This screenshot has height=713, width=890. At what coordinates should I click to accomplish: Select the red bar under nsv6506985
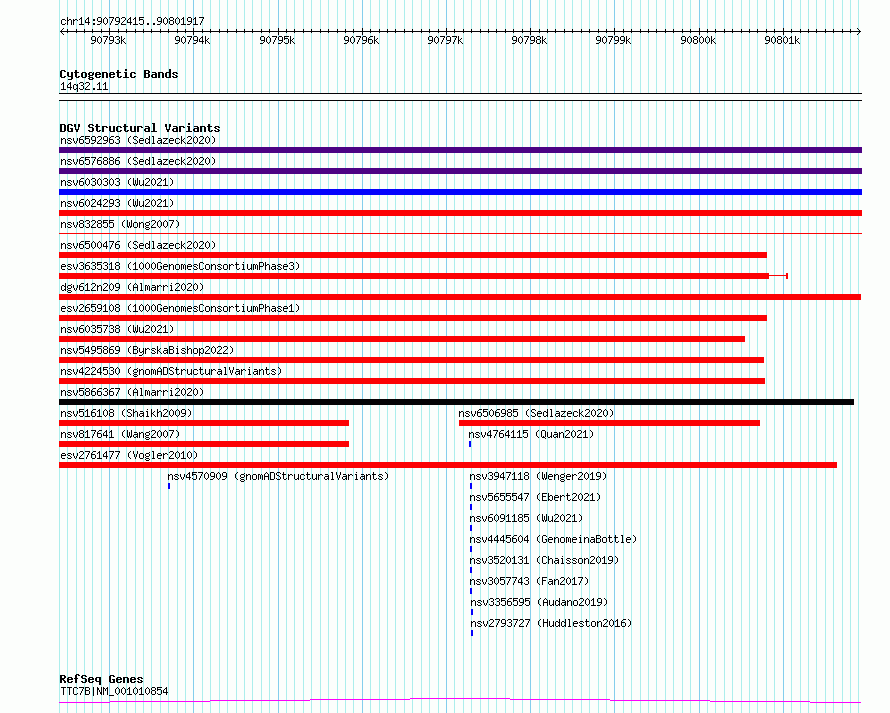click(x=609, y=423)
